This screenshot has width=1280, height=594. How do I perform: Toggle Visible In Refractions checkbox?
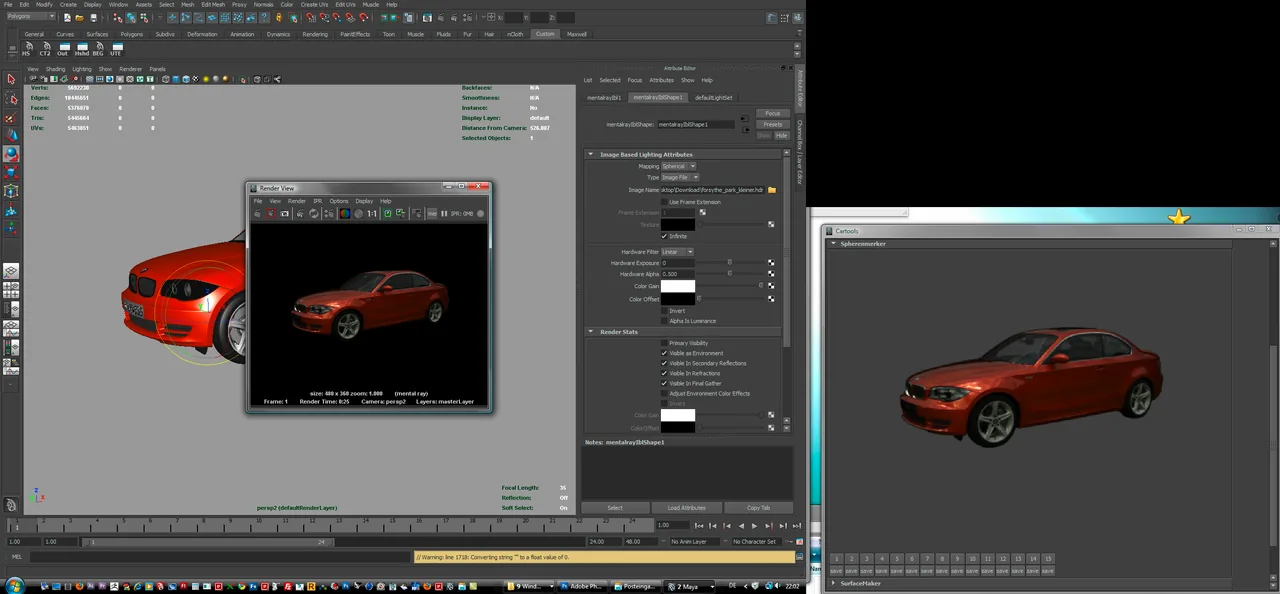pos(664,373)
